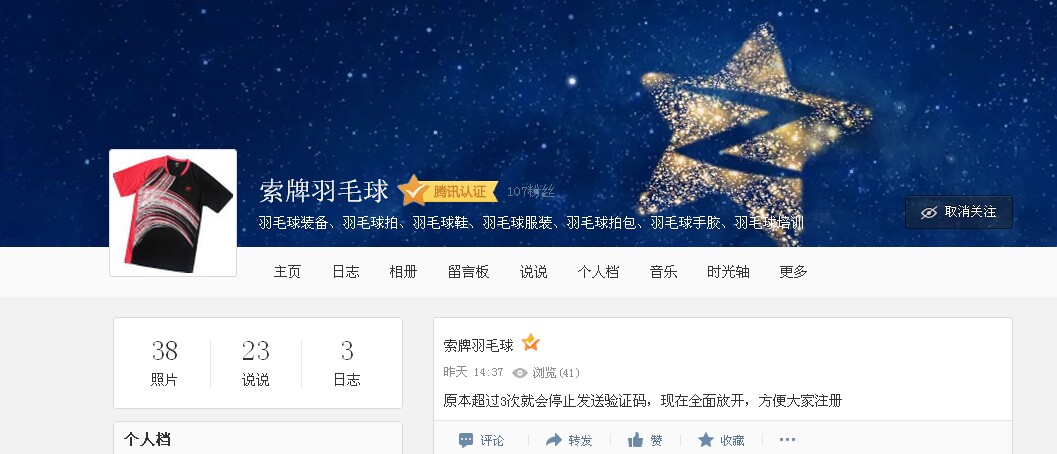
Task: Click eye icon in unfollow button
Action: [x=929, y=212]
